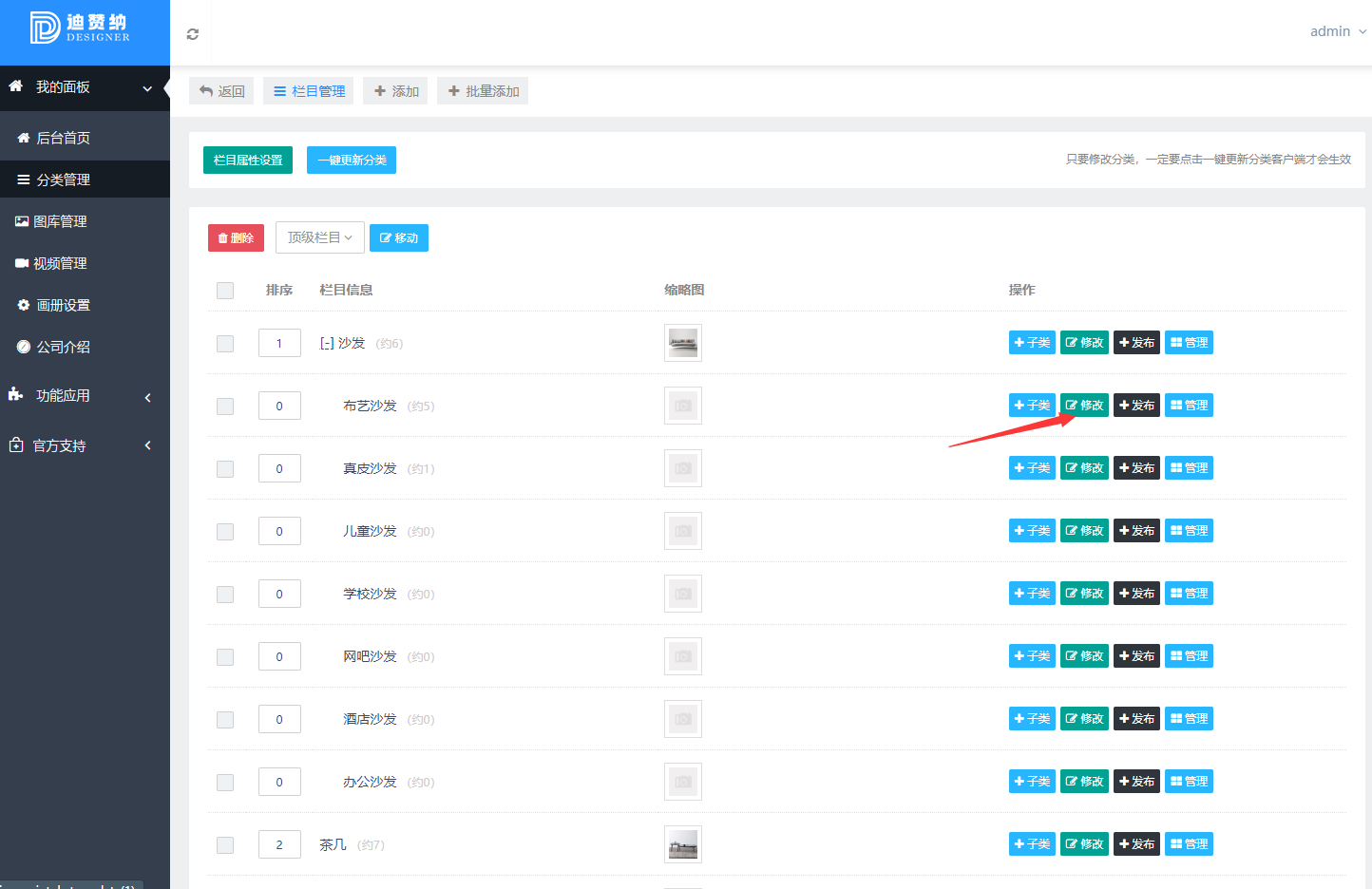This screenshot has height=889, width=1372.
Task: Click the 办公沙发 category name
Action: pos(370,782)
